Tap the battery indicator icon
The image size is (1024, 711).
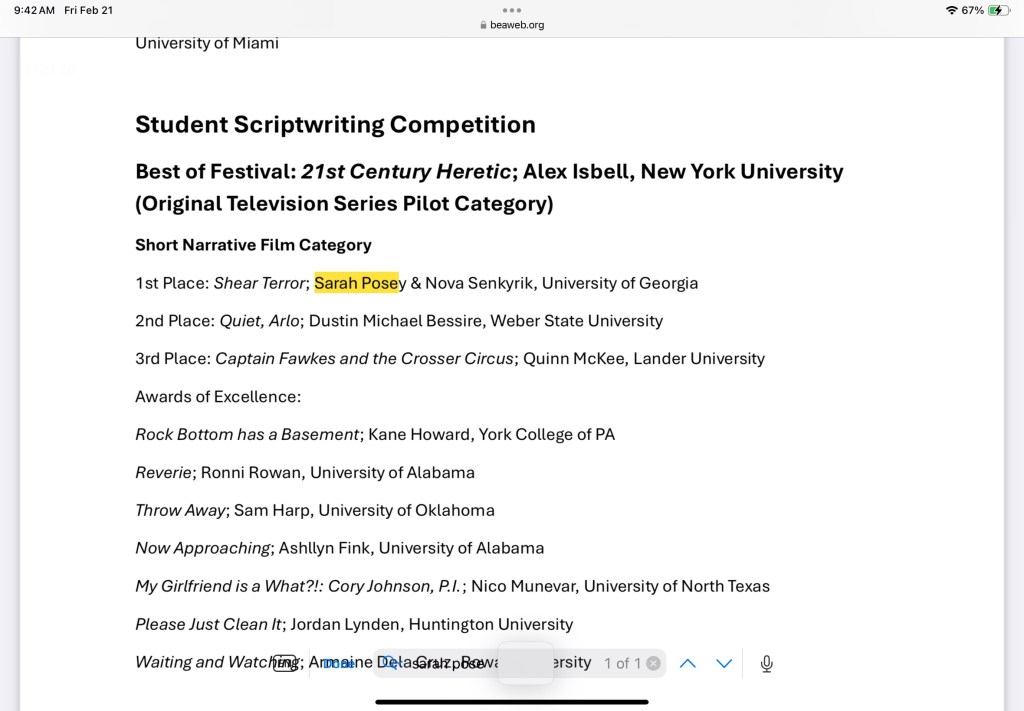click(x=998, y=10)
